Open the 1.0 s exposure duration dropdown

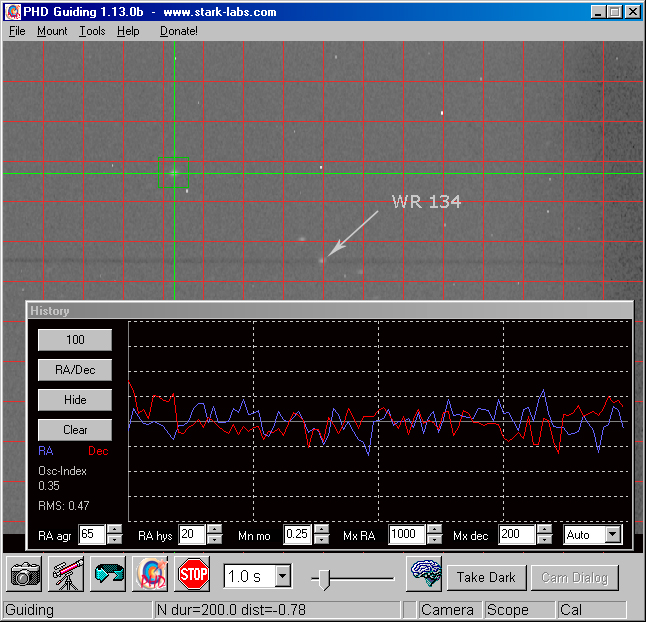283,576
